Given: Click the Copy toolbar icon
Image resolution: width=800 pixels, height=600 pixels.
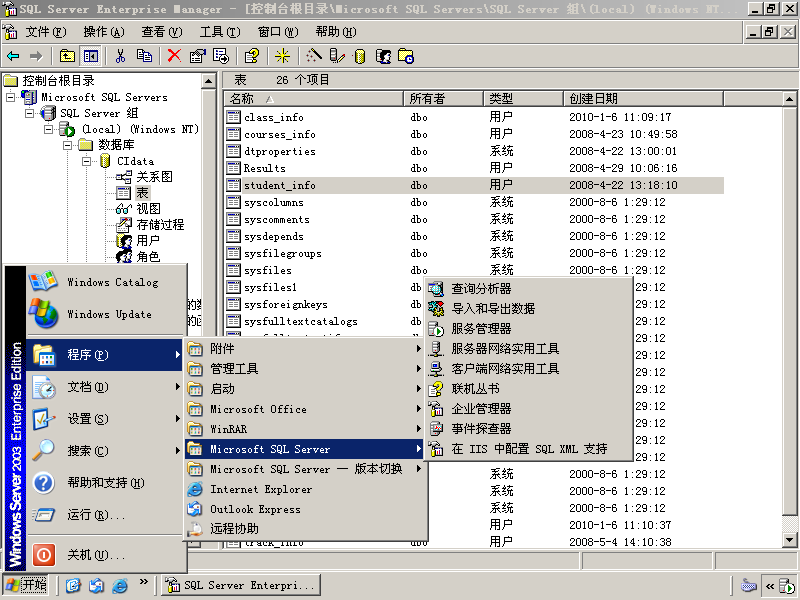Looking at the screenshot, I should (144, 56).
